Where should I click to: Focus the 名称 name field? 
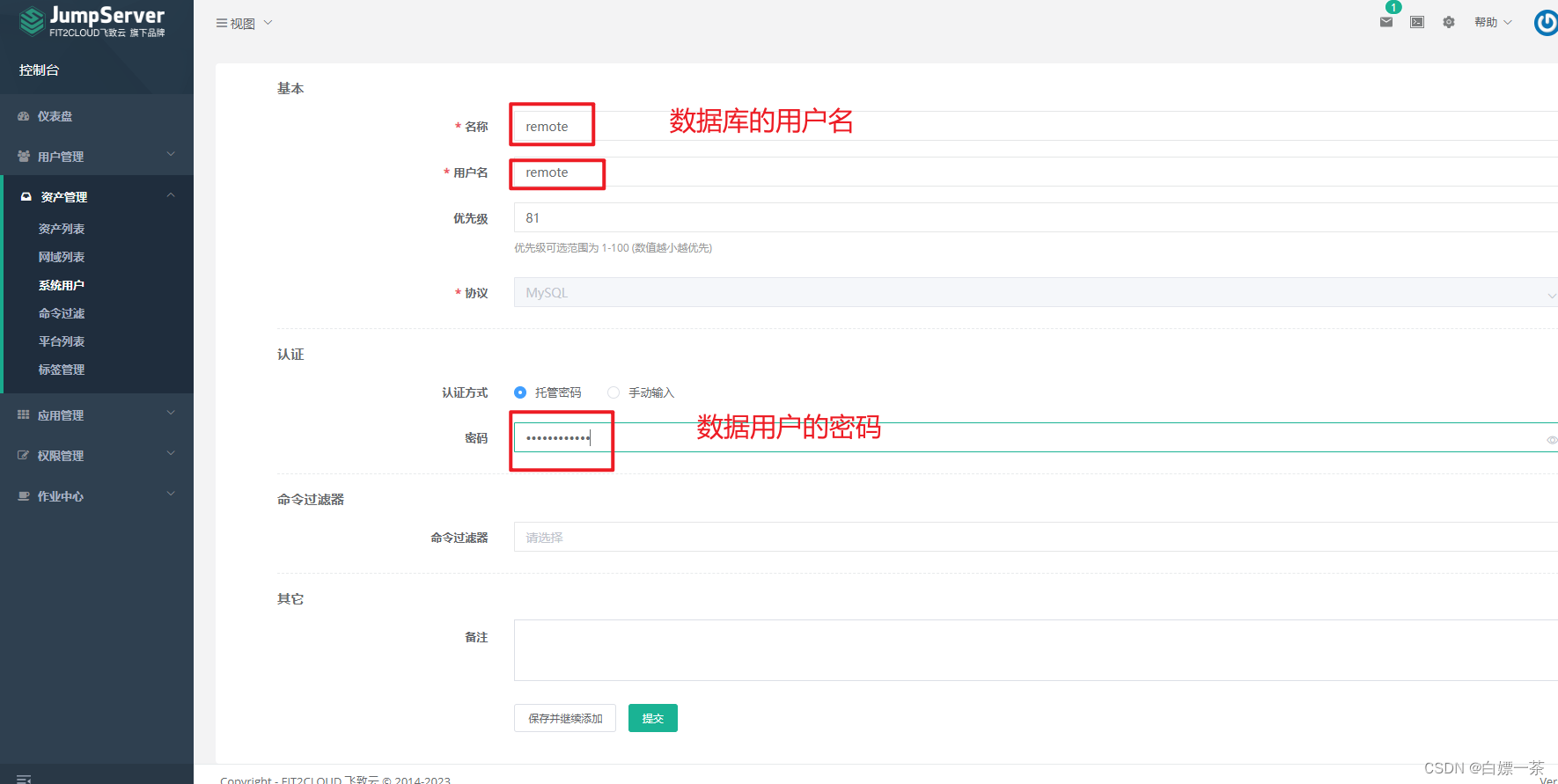coord(1036,126)
